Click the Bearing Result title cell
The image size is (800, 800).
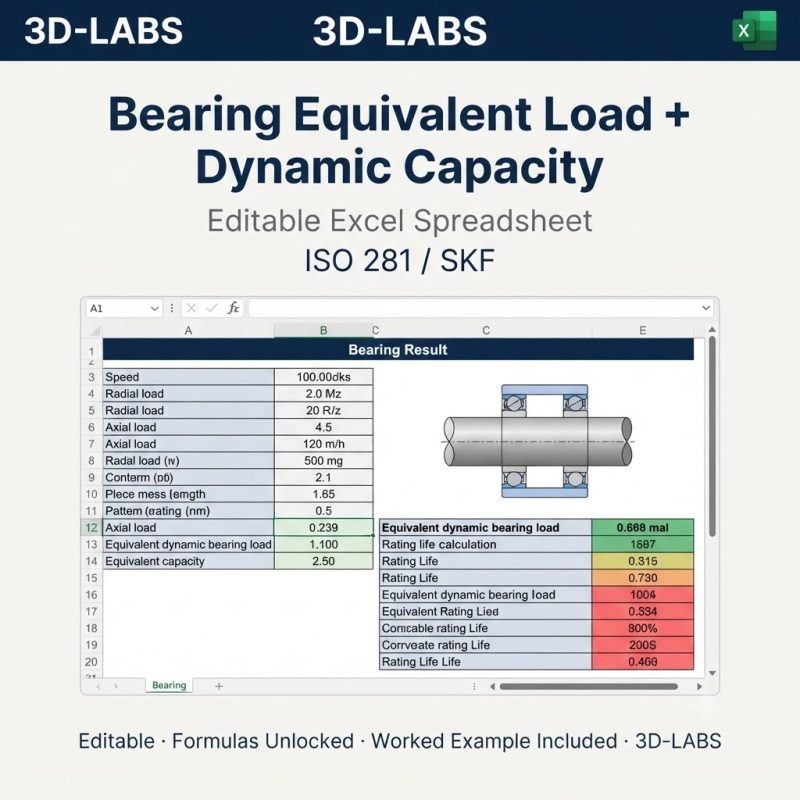398,349
